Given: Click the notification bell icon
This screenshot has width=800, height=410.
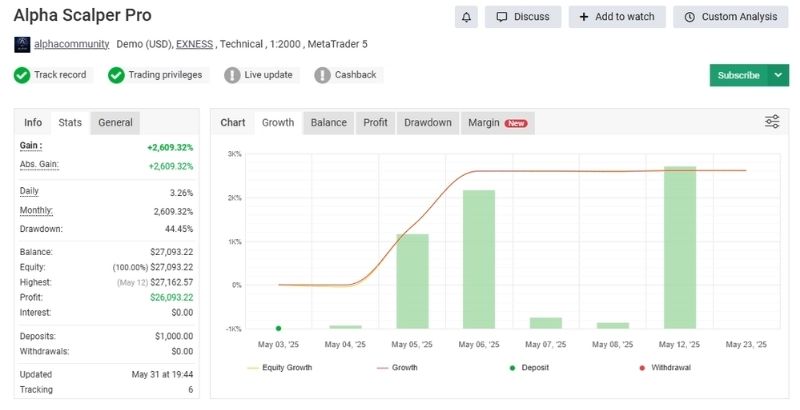Looking at the screenshot, I should tap(465, 17).
